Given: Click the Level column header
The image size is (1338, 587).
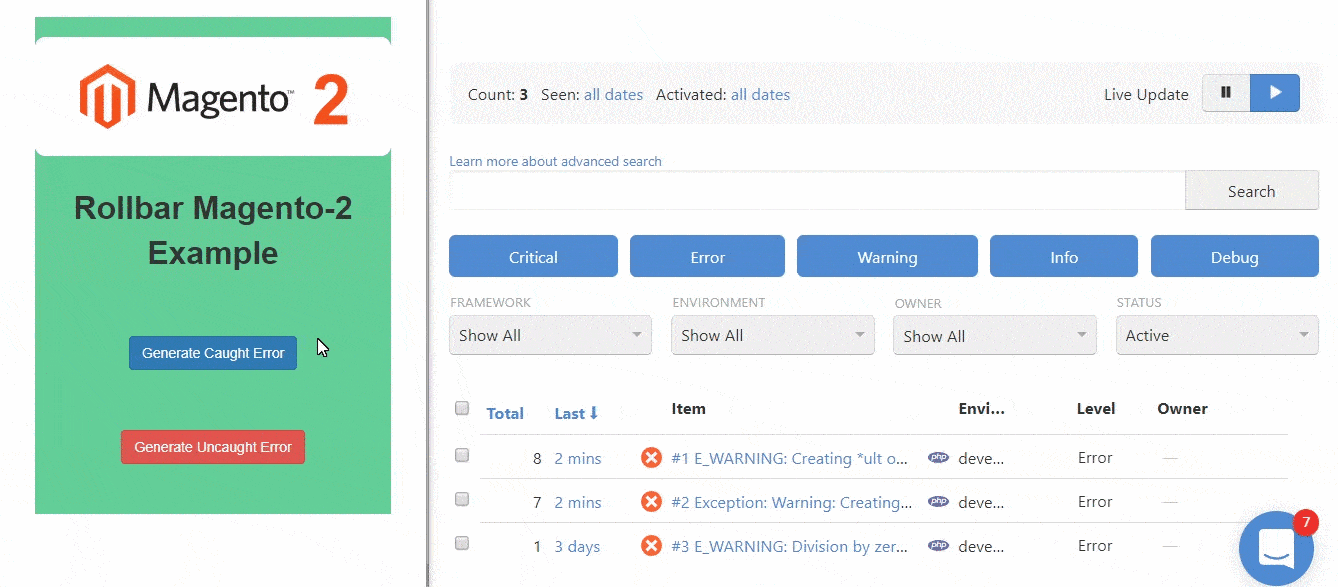Looking at the screenshot, I should [x=1096, y=408].
